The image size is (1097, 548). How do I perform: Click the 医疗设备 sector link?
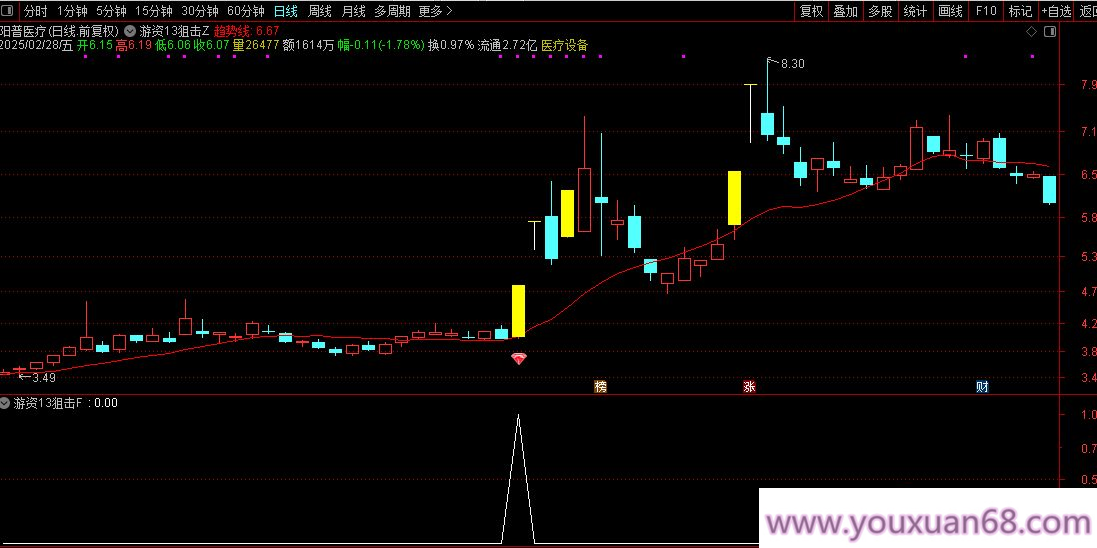[565, 45]
